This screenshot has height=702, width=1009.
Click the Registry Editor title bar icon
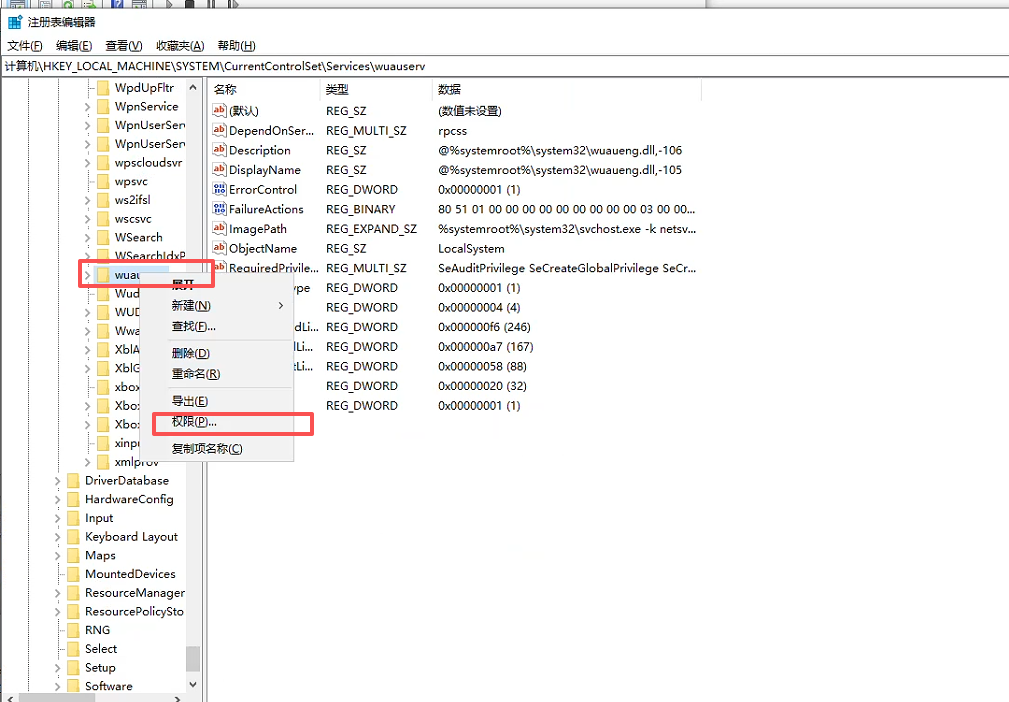click(15, 21)
